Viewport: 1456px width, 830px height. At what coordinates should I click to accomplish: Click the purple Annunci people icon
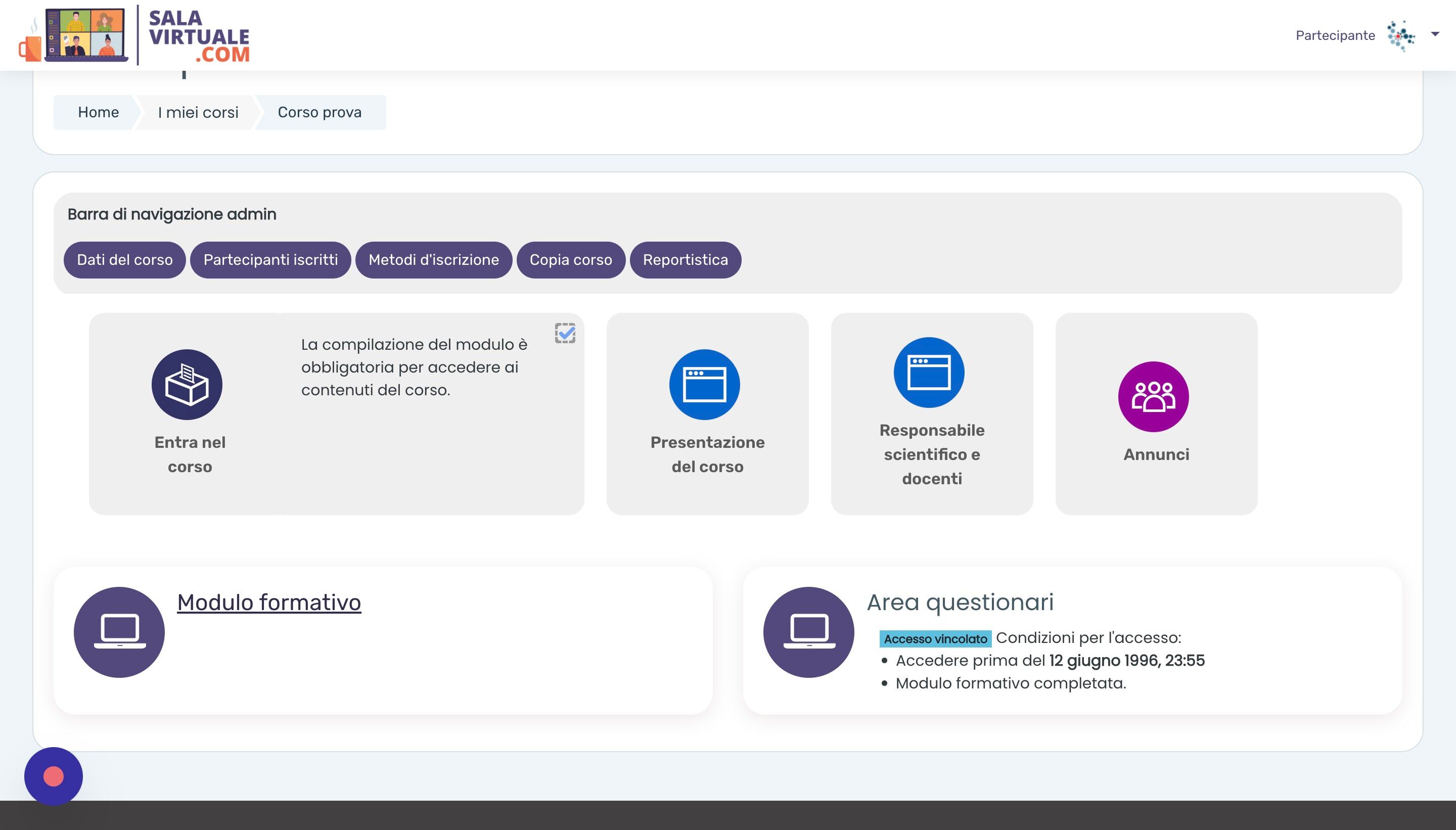tap(1153, 397)
